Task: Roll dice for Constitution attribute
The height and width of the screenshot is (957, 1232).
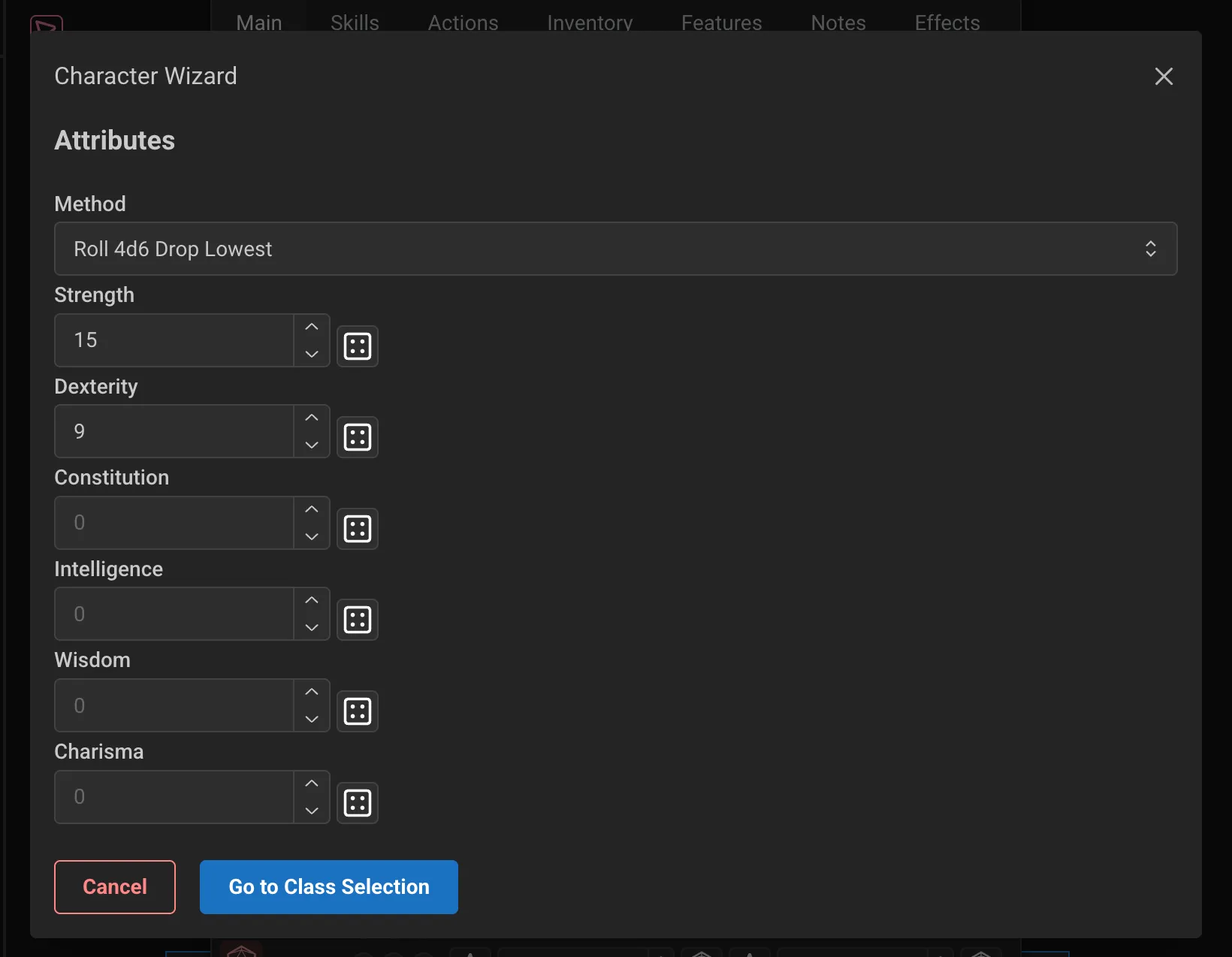Action: [358, 528]
